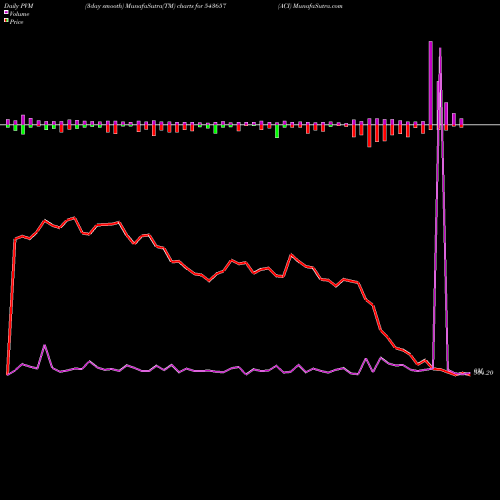500x500 pixels.
Task: Click the Volume legend color swatch
Action: point(6,13)
